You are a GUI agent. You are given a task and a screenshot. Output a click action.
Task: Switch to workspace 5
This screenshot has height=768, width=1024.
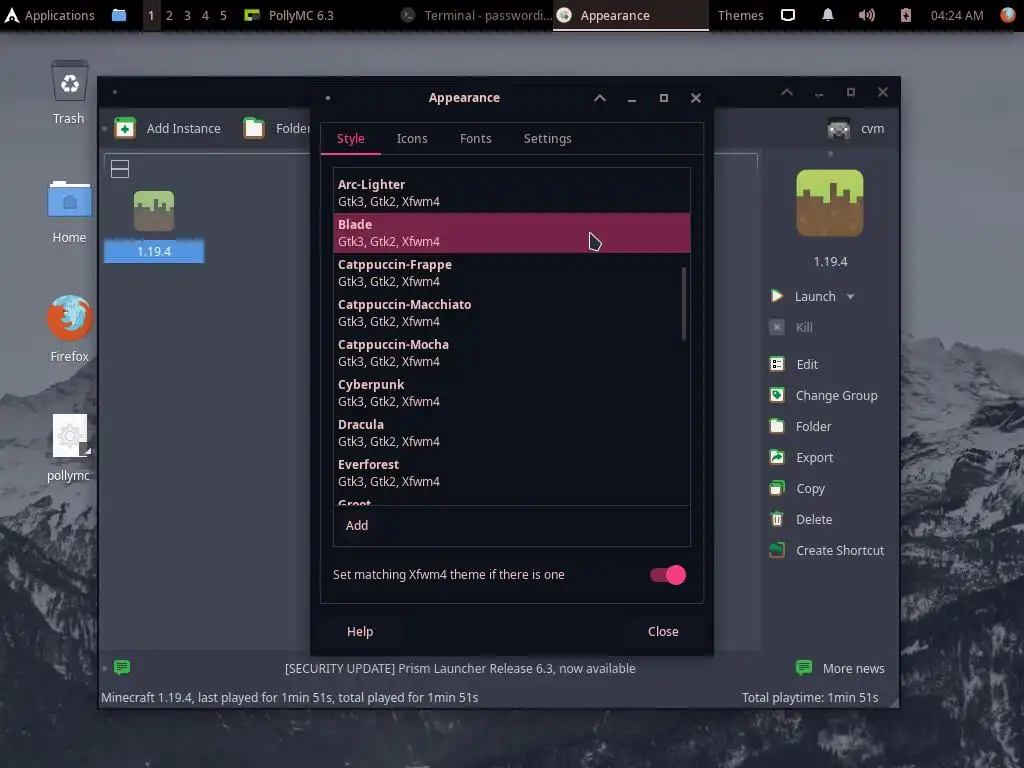tap(223, 15)
